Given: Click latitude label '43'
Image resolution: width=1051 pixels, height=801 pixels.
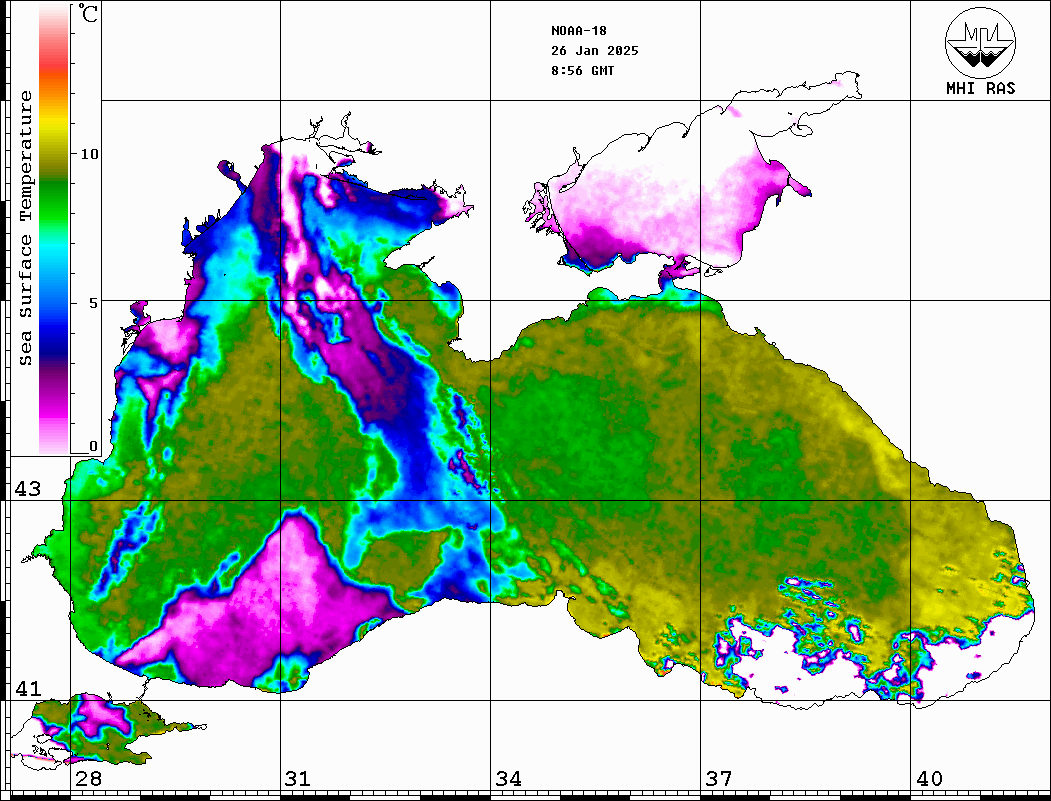Looking at the screenshot, I should [28, 489].
